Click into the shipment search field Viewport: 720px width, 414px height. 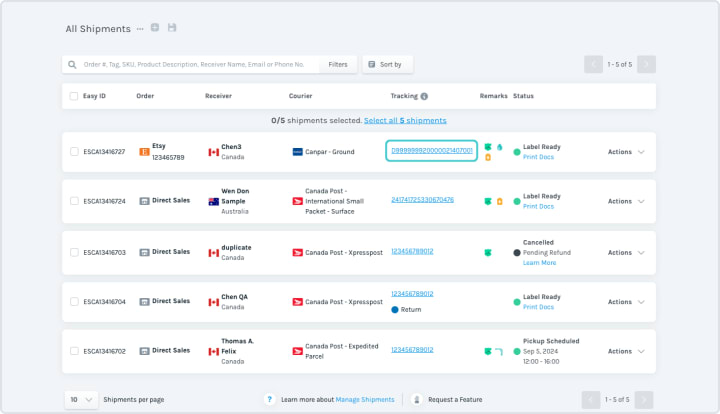click(195, 64)
